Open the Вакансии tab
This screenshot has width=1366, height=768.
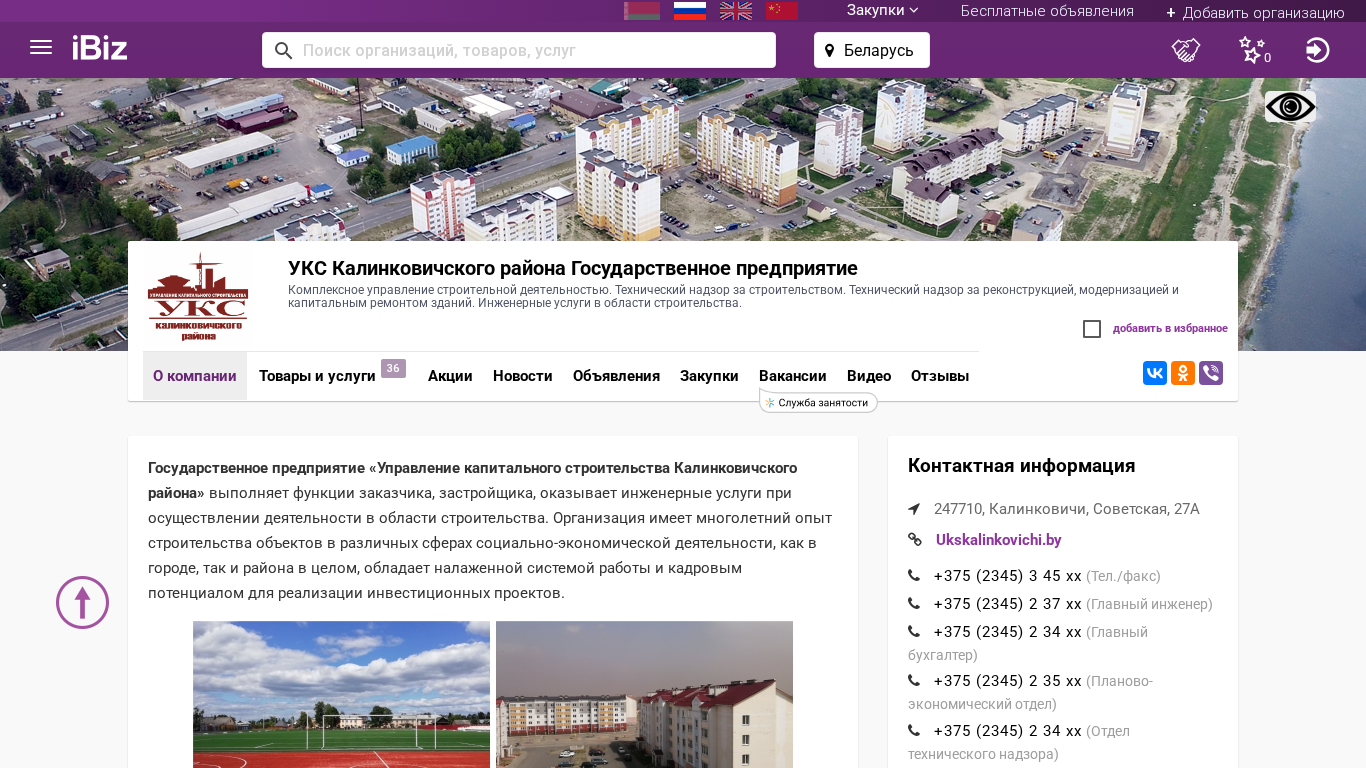pos(793,376)
